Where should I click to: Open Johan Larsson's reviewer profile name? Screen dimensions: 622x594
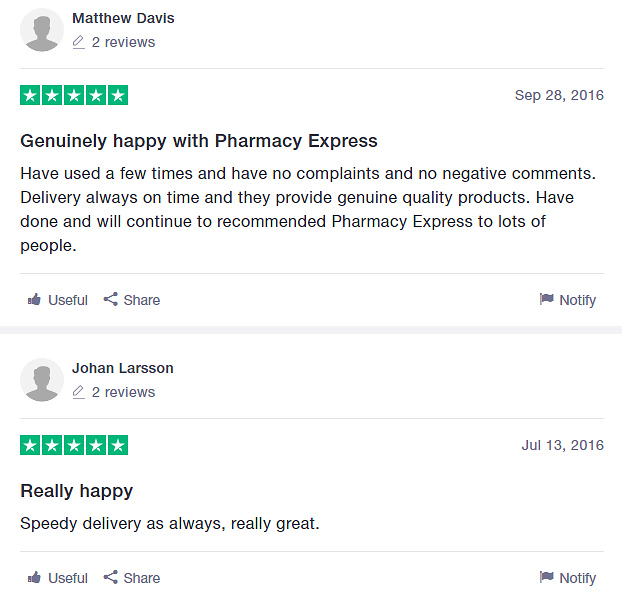pyautogui.click(x=123, y=368)
